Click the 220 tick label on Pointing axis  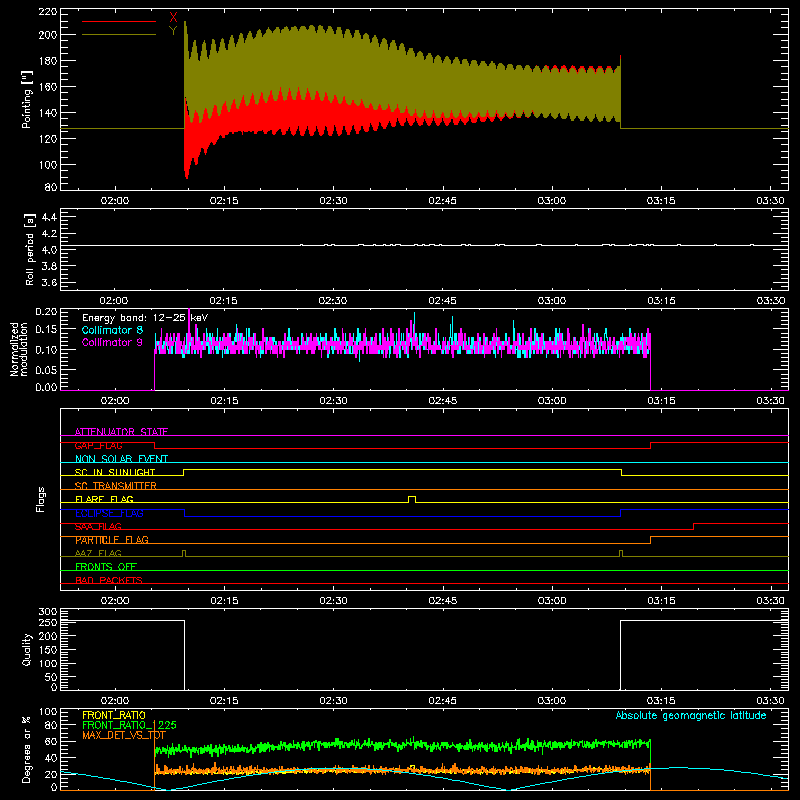tap(48, 11)
